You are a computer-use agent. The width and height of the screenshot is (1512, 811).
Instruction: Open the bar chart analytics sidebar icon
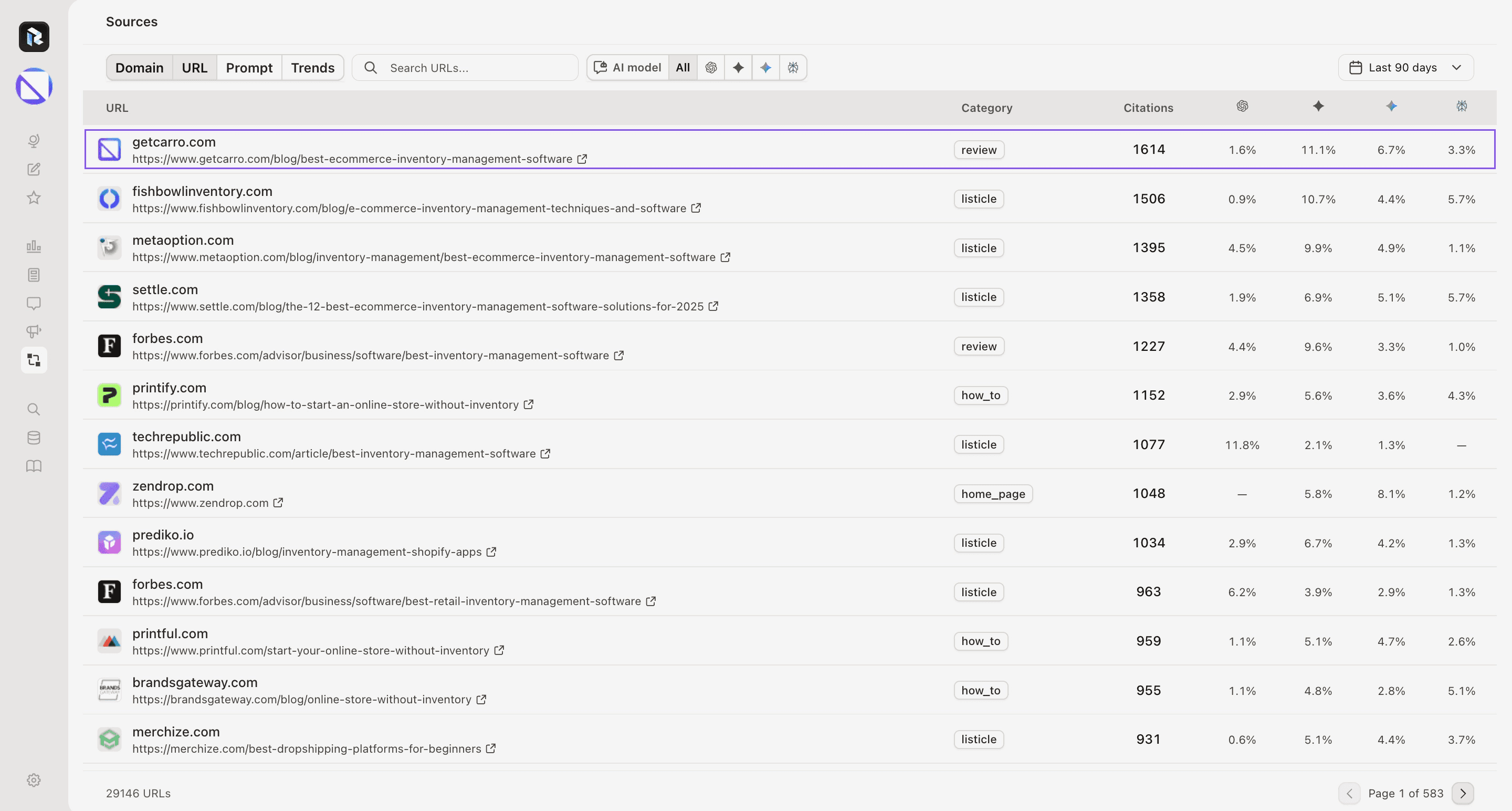click(34, 246)
